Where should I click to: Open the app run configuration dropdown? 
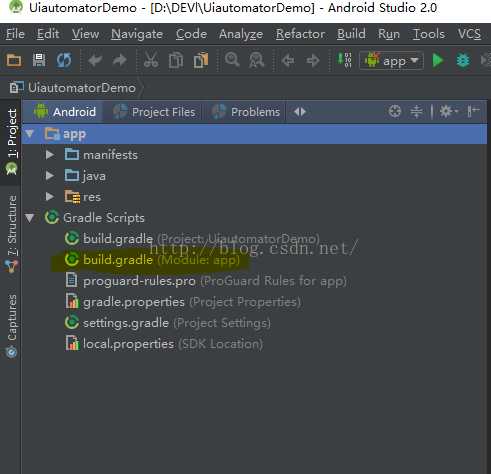(x=391, y=61)
